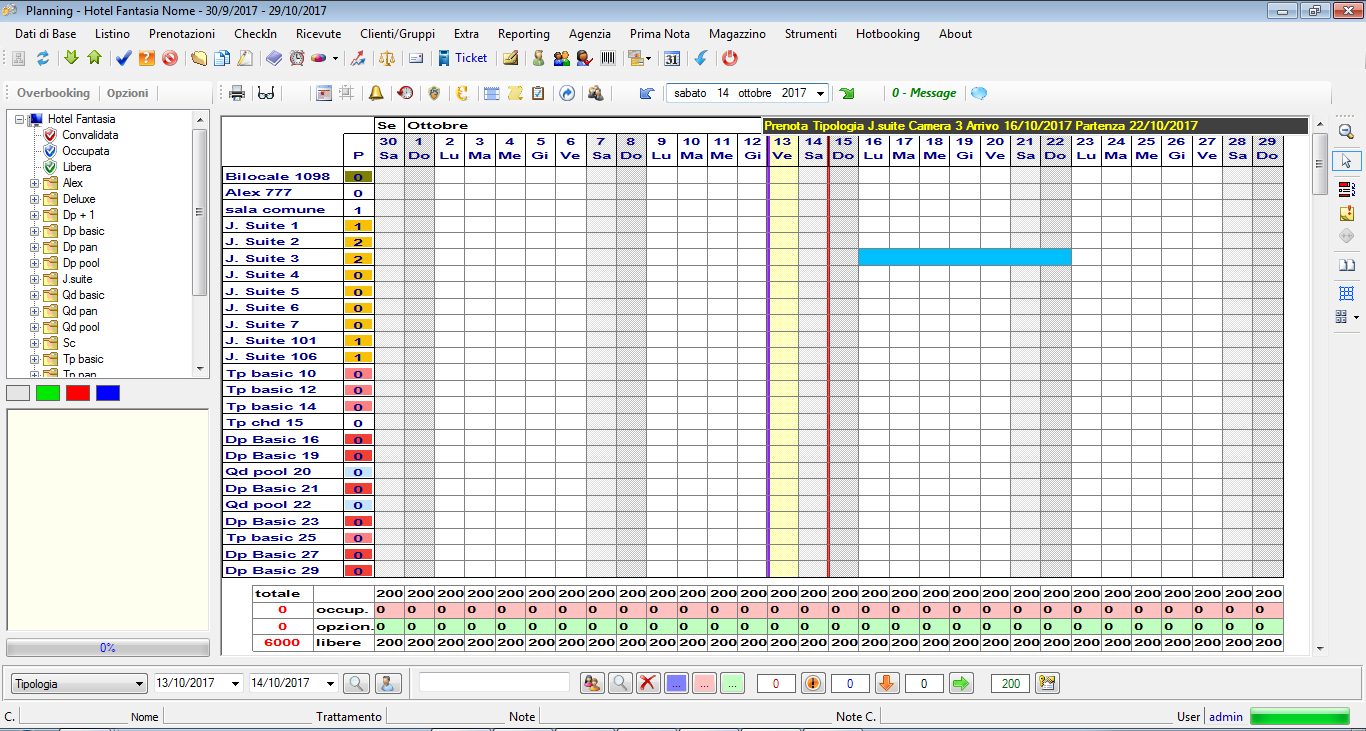Image resolution: width=1366 pixels, height=731 pixels.
Task: Expand the Qd pool folder in tree
Action: [x=35, y=327]
